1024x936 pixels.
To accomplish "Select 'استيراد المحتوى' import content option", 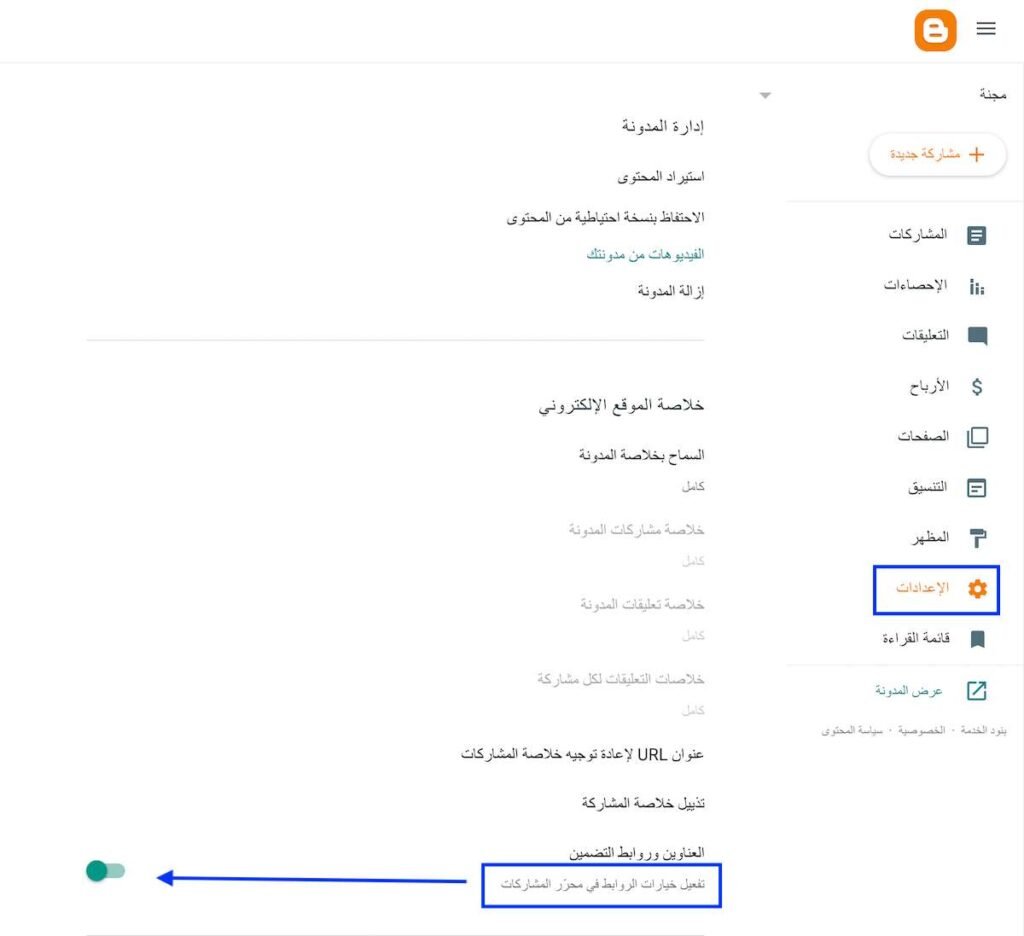I will (x=660, y=177).
